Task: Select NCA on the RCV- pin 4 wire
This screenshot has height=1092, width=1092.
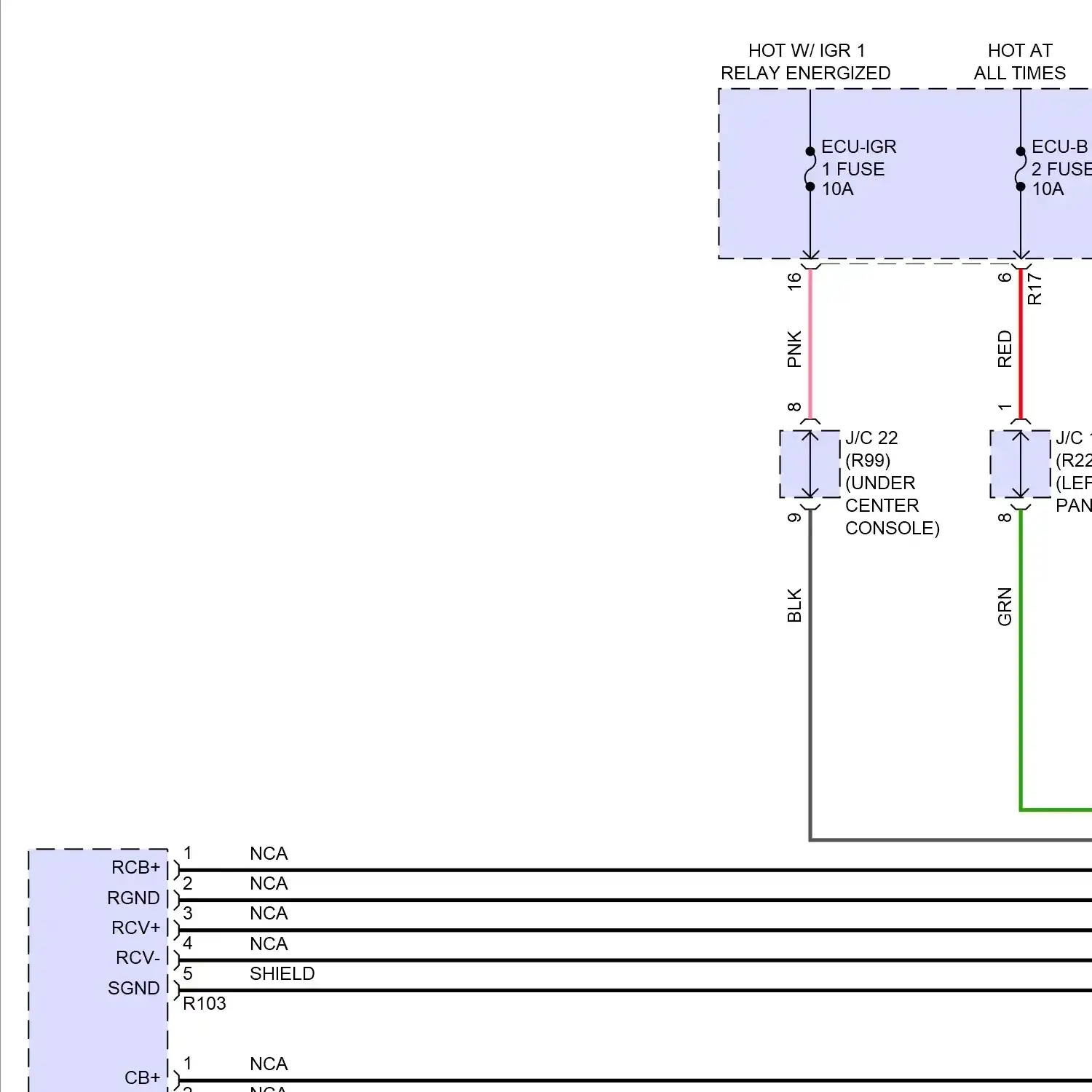Action: (x=269, y=944)
